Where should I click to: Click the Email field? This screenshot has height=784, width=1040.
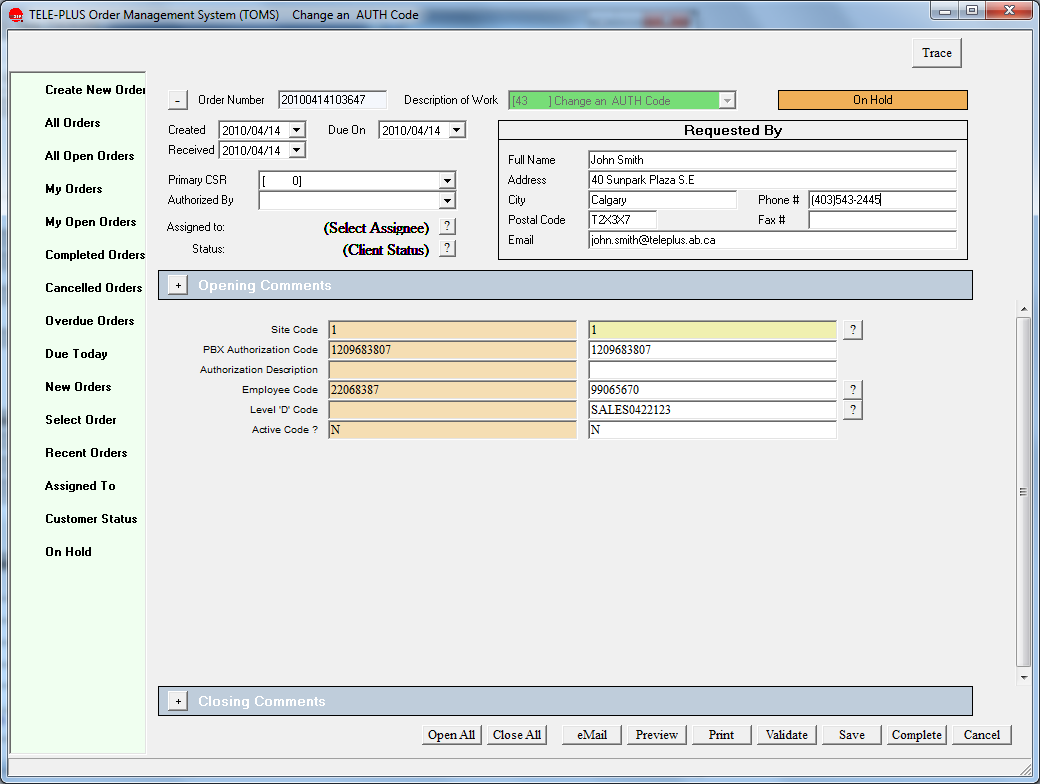(773, 240)
